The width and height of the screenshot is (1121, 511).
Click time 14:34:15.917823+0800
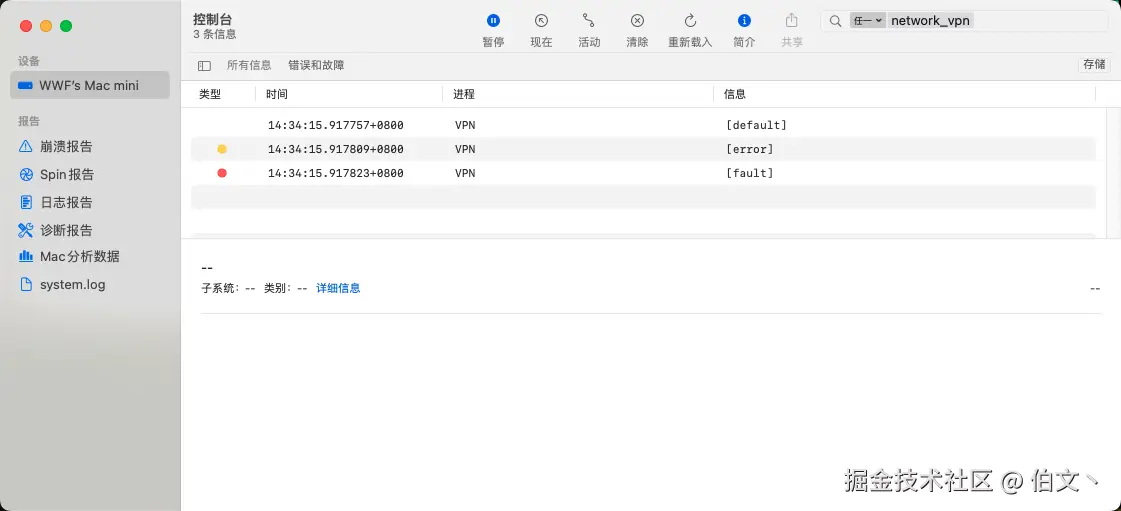click(336, 173)
